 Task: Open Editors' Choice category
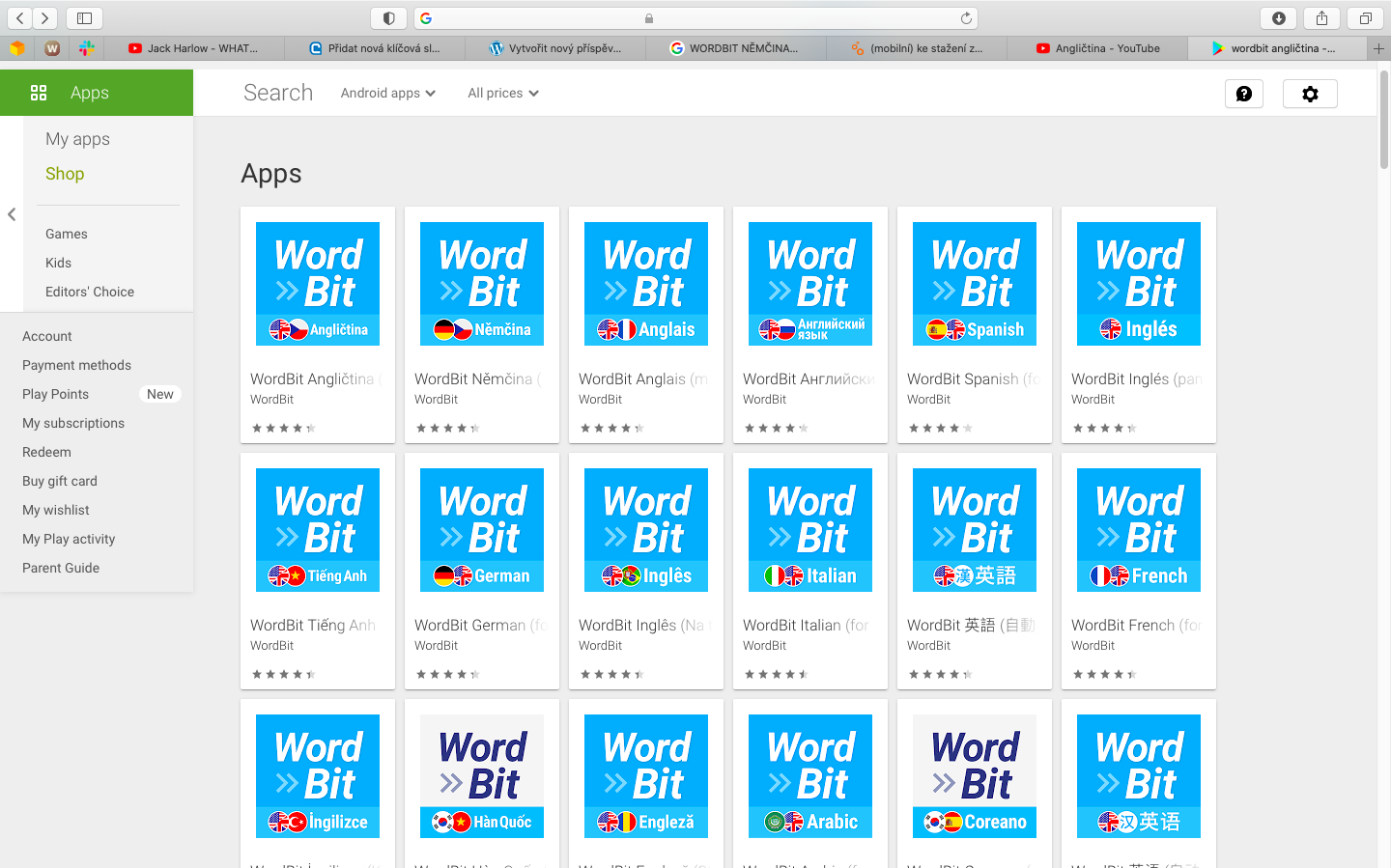pyautogui.click(x=90, y=292)
